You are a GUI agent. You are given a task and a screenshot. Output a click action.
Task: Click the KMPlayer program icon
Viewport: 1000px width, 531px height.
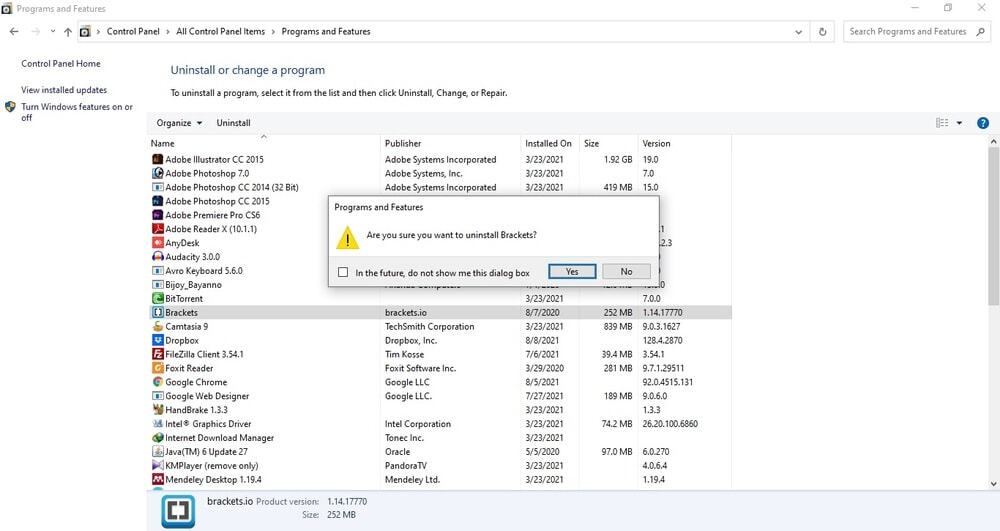pos(158,466)
